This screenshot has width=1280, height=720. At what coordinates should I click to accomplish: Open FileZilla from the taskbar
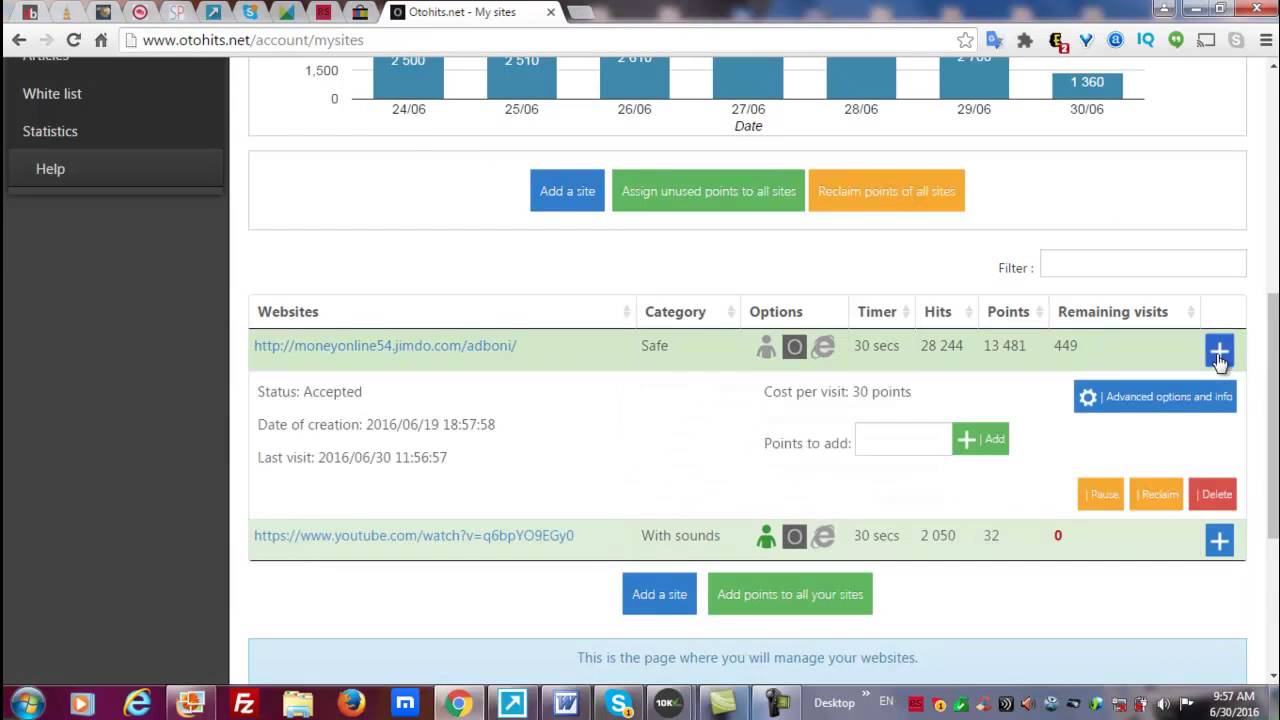[x=244, y=703]
